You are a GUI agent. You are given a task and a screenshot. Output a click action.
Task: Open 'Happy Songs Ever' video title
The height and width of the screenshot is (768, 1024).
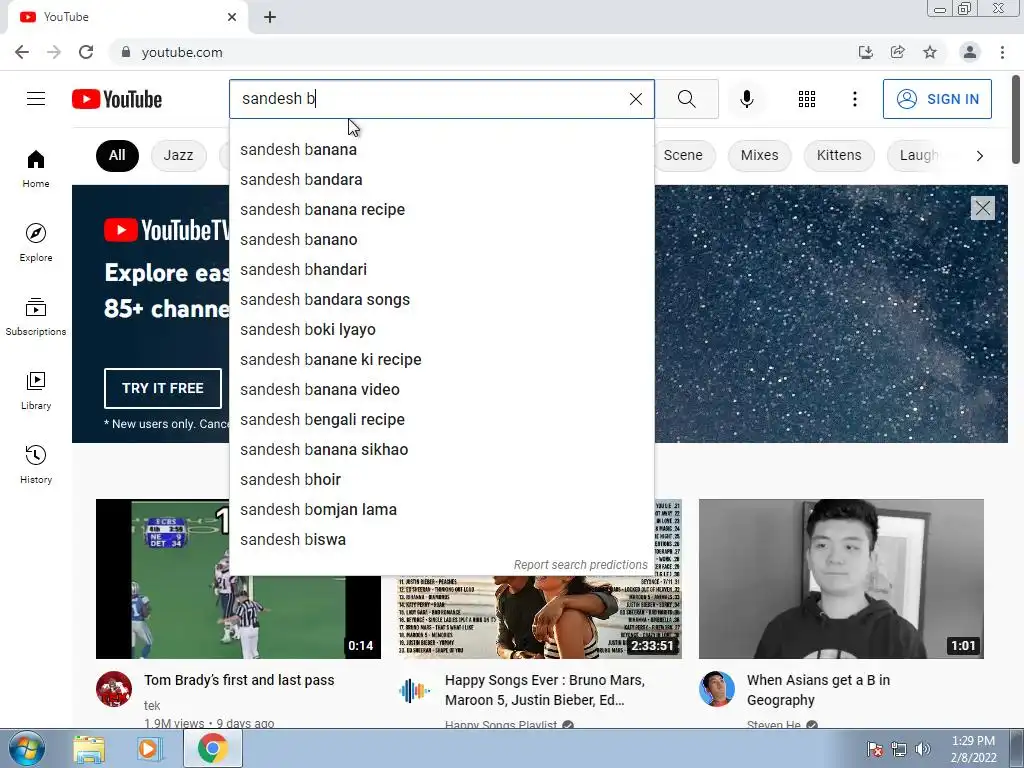(545, 690)
